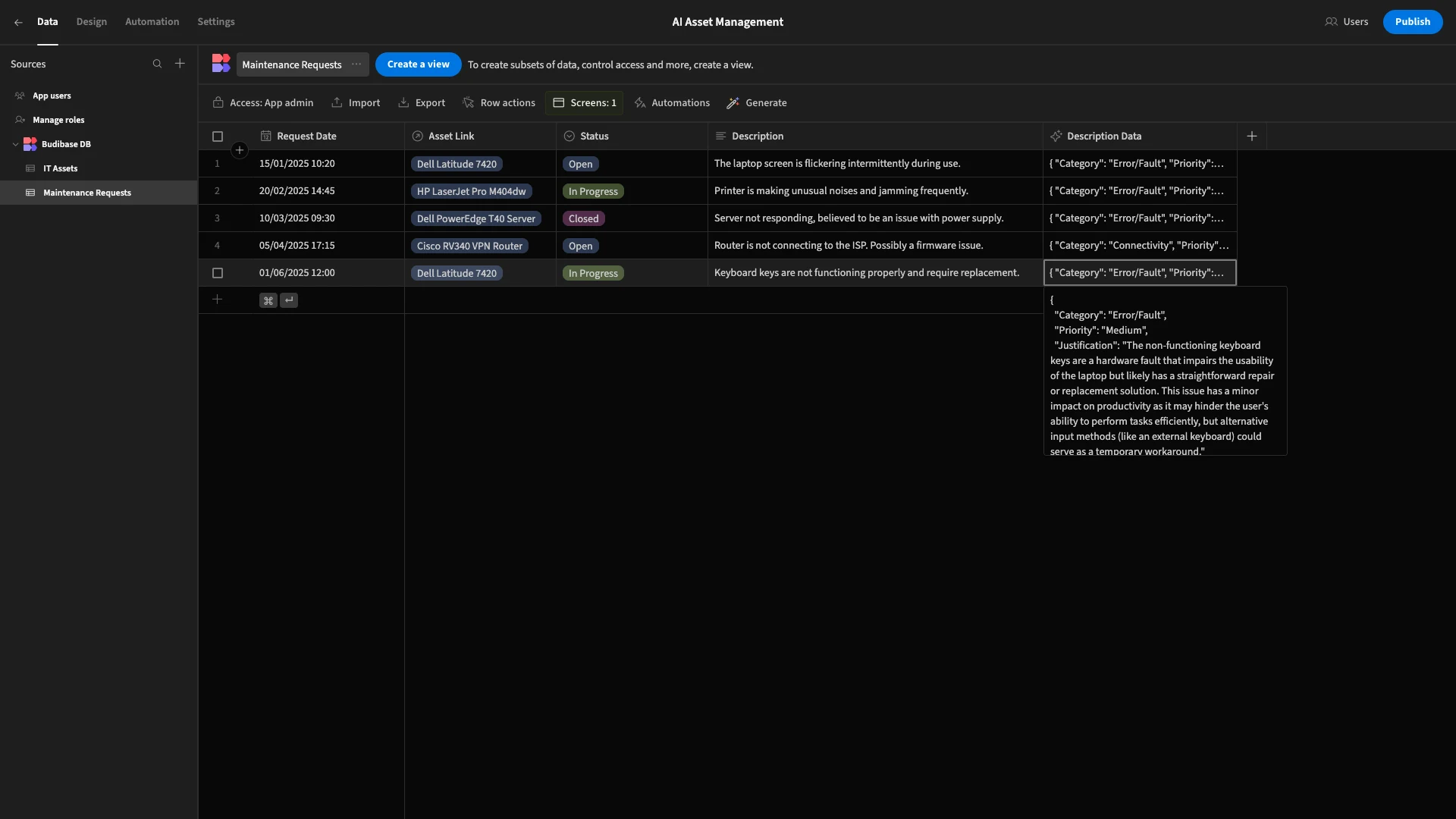Click the back arrow icon
Image resolution: width=1456 pixels, height=819 pixels.
(18, 22)
